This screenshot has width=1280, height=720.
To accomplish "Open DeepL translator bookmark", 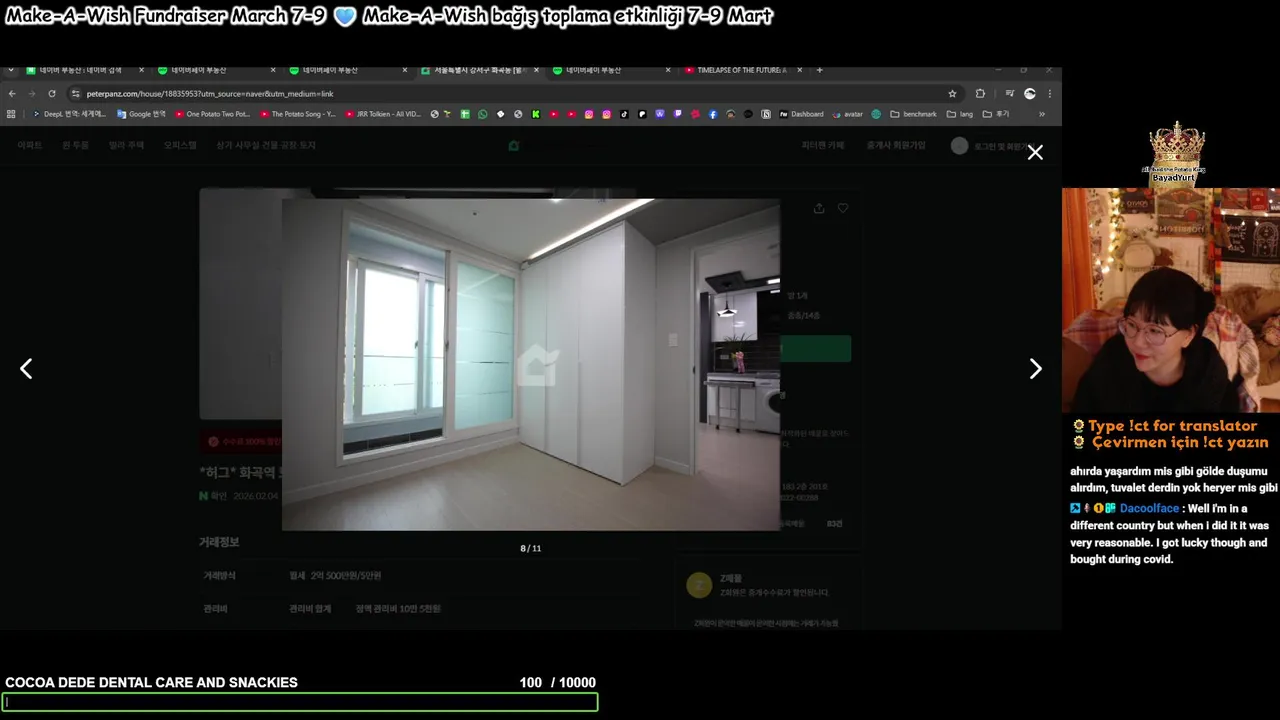I will 69,114.
